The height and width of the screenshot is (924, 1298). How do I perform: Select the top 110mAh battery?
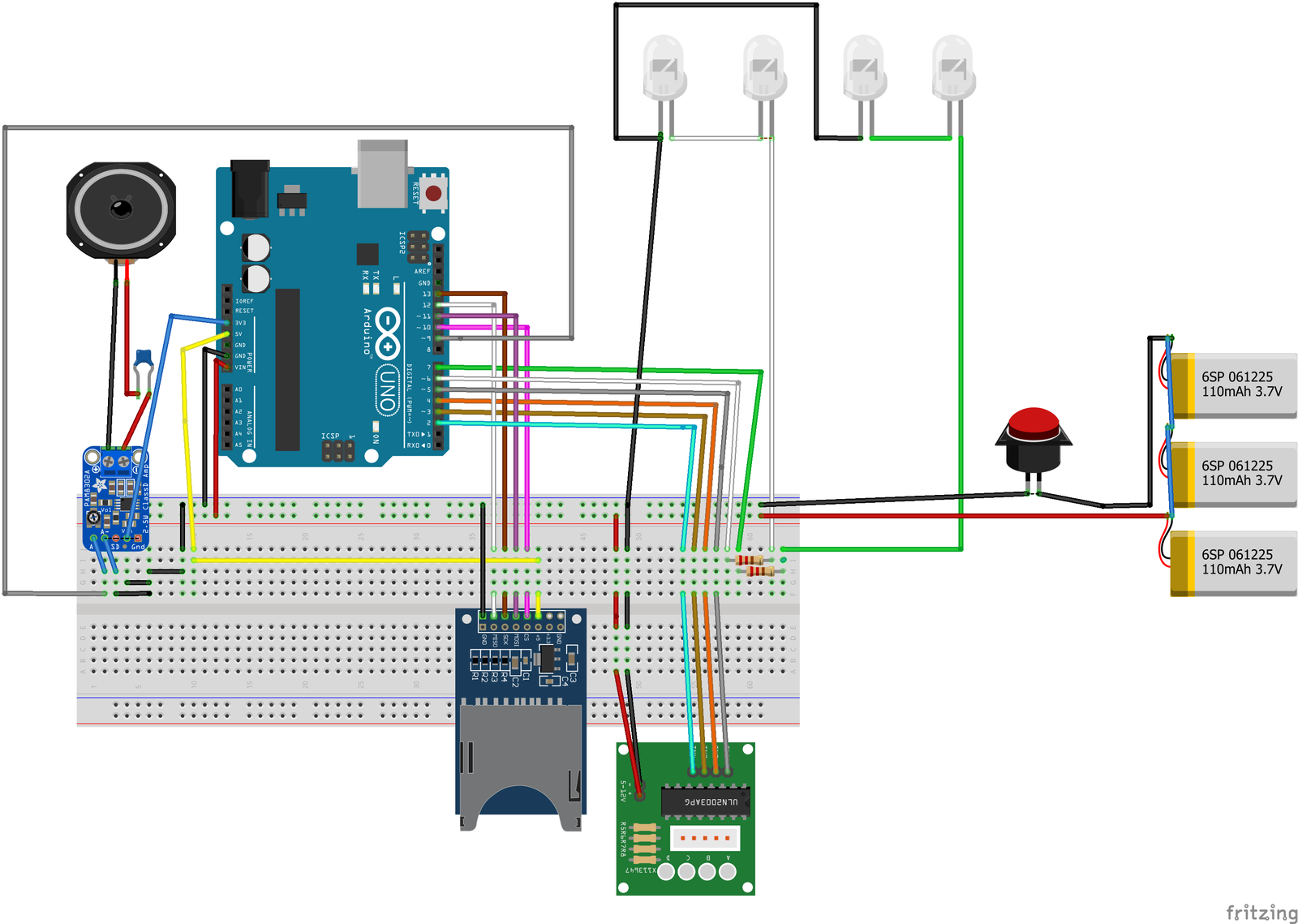(x=1234, y=385)
